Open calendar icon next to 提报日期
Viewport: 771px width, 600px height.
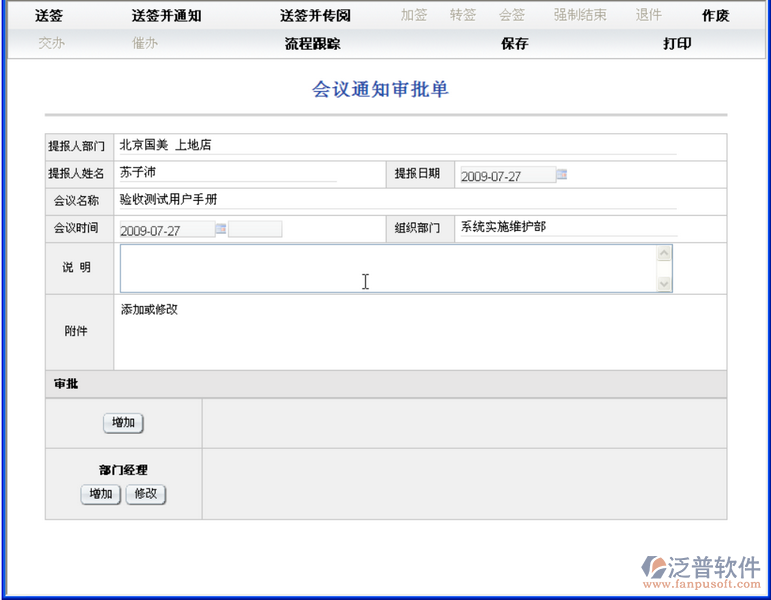(x=562, y=175)
